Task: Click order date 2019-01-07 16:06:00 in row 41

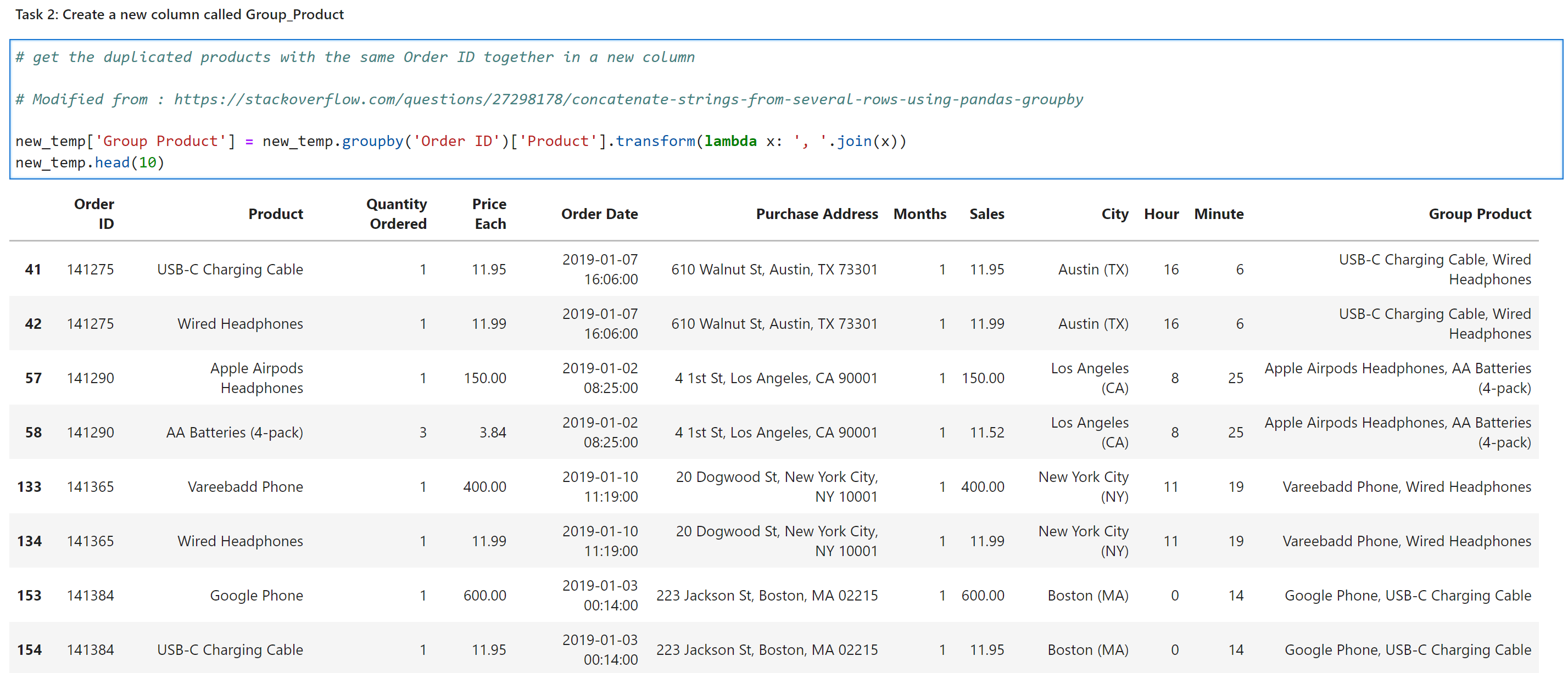Action: coord(600,269)
